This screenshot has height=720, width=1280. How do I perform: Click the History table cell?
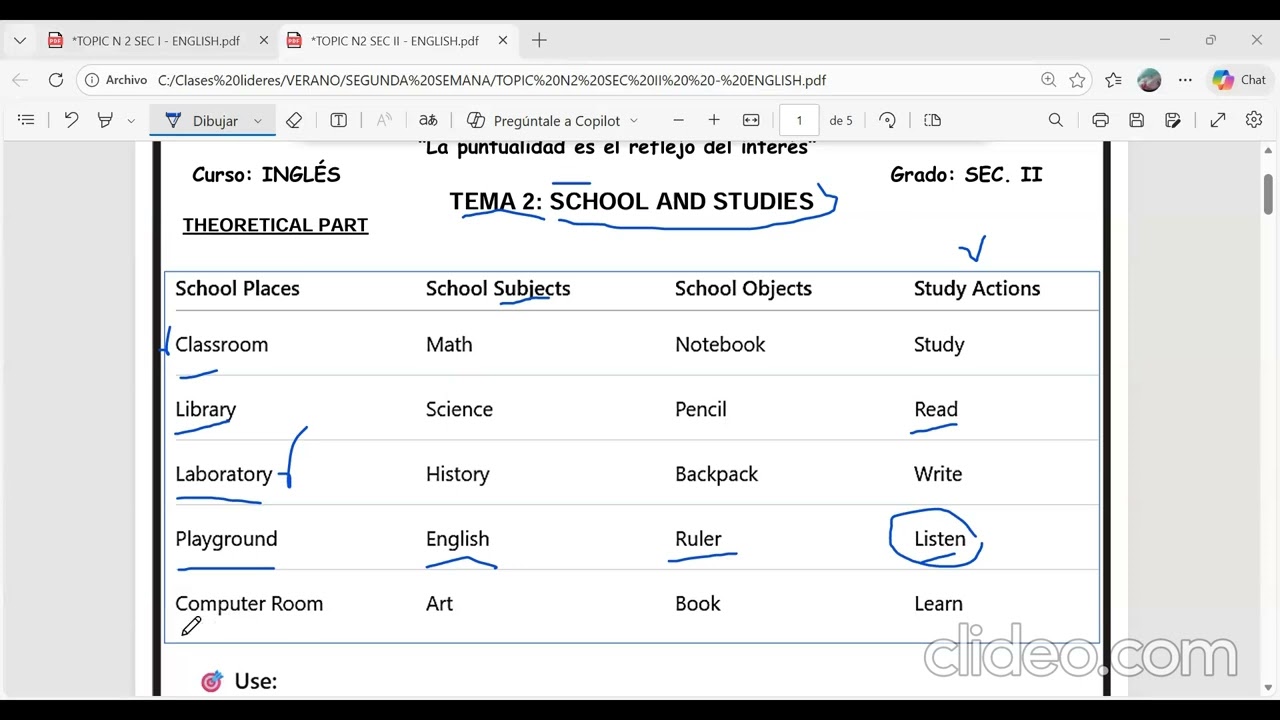click(457, 474)
